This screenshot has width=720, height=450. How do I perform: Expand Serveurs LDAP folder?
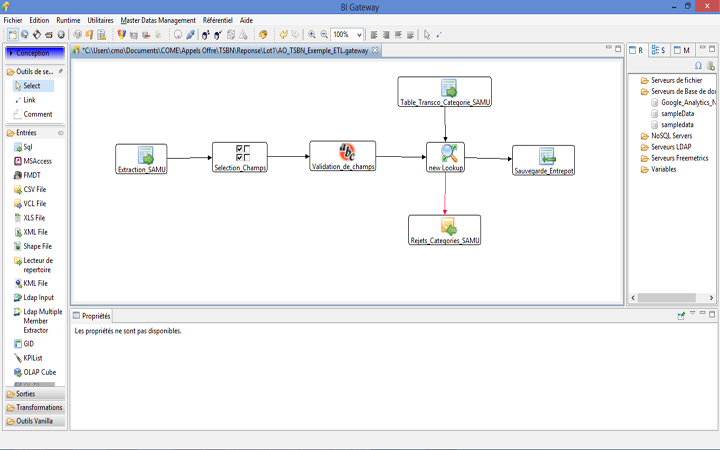point(666,147)
